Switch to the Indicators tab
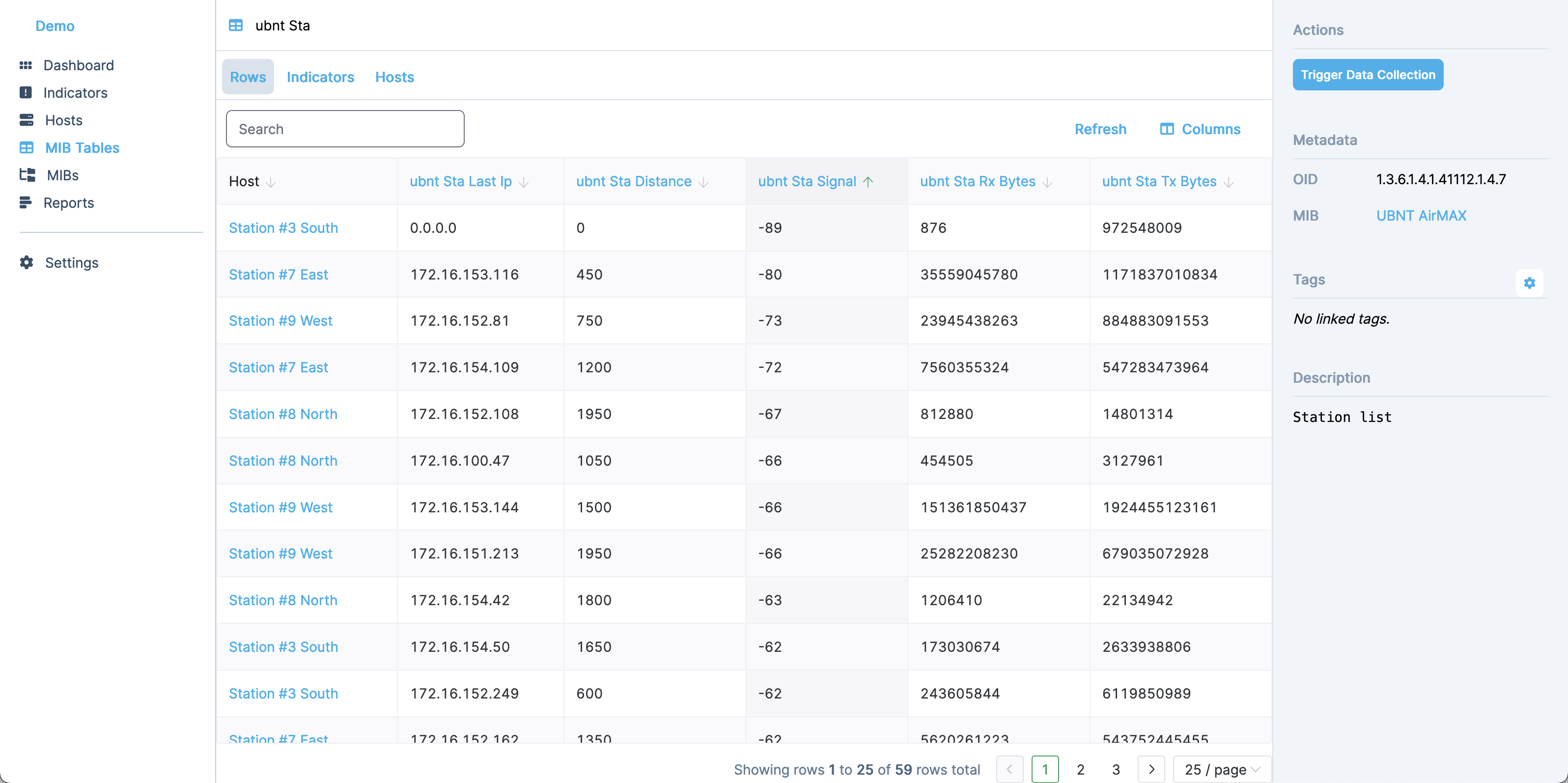This screenshot has height=783, width=1568. click(320, 77)
